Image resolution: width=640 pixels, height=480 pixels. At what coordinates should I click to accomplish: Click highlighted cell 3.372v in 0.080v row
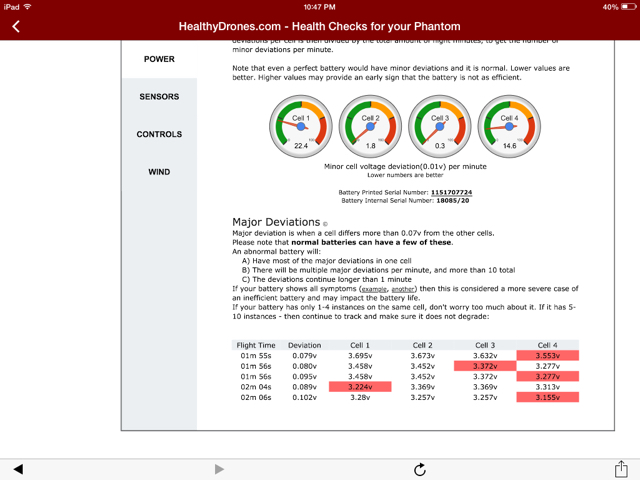point(485,366)
